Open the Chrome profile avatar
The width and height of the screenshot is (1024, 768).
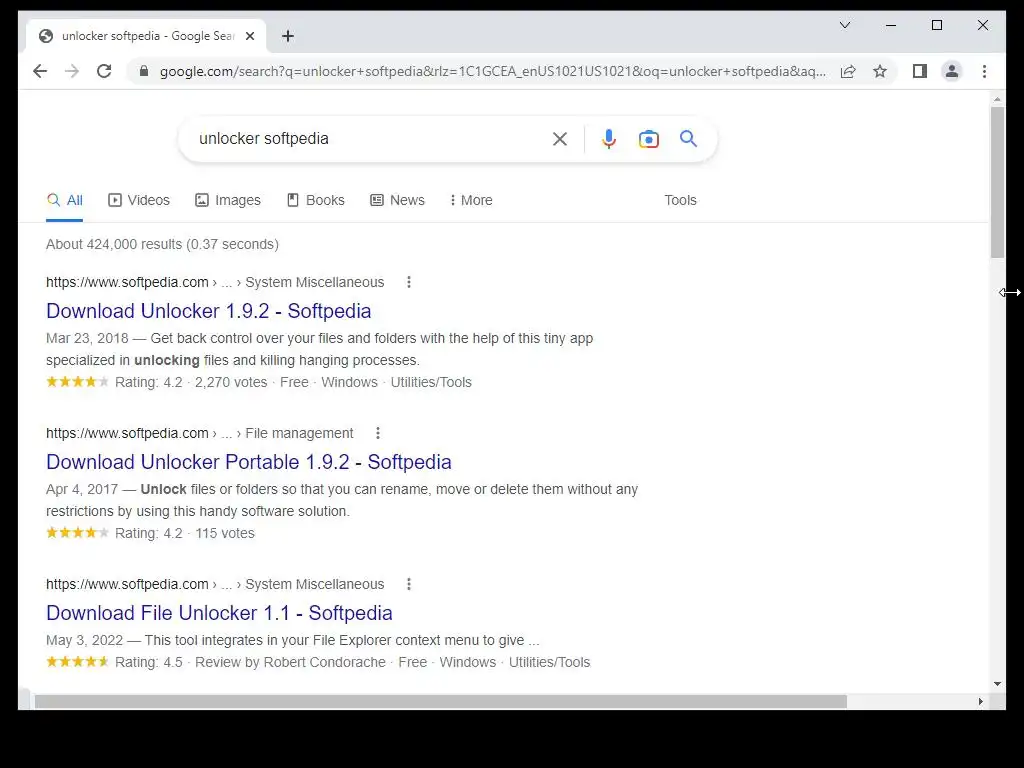(952, 71)
